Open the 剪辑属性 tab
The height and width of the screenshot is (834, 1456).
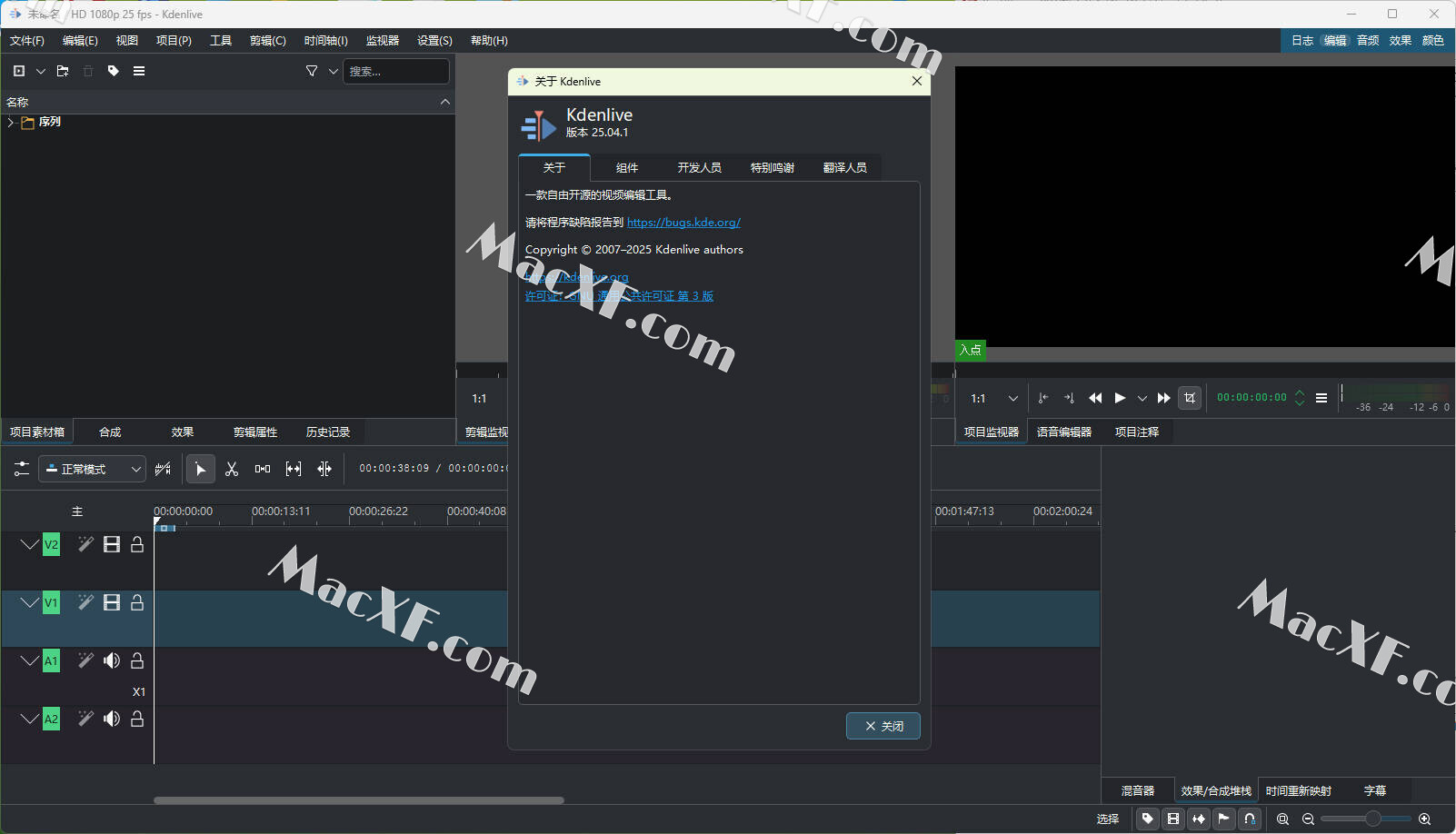(x=255, y=432)
